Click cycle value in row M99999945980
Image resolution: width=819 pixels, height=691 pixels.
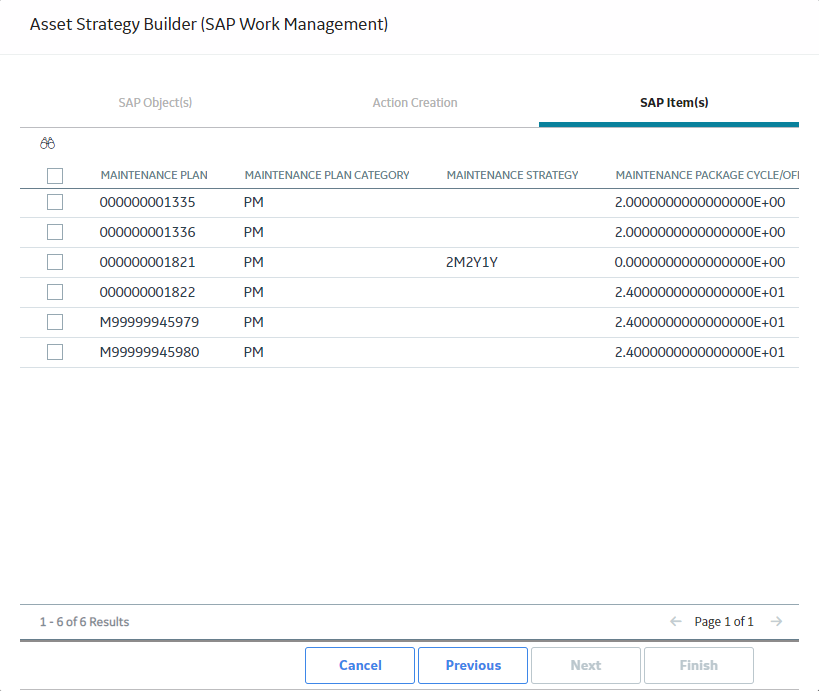[x=699, y=352]
